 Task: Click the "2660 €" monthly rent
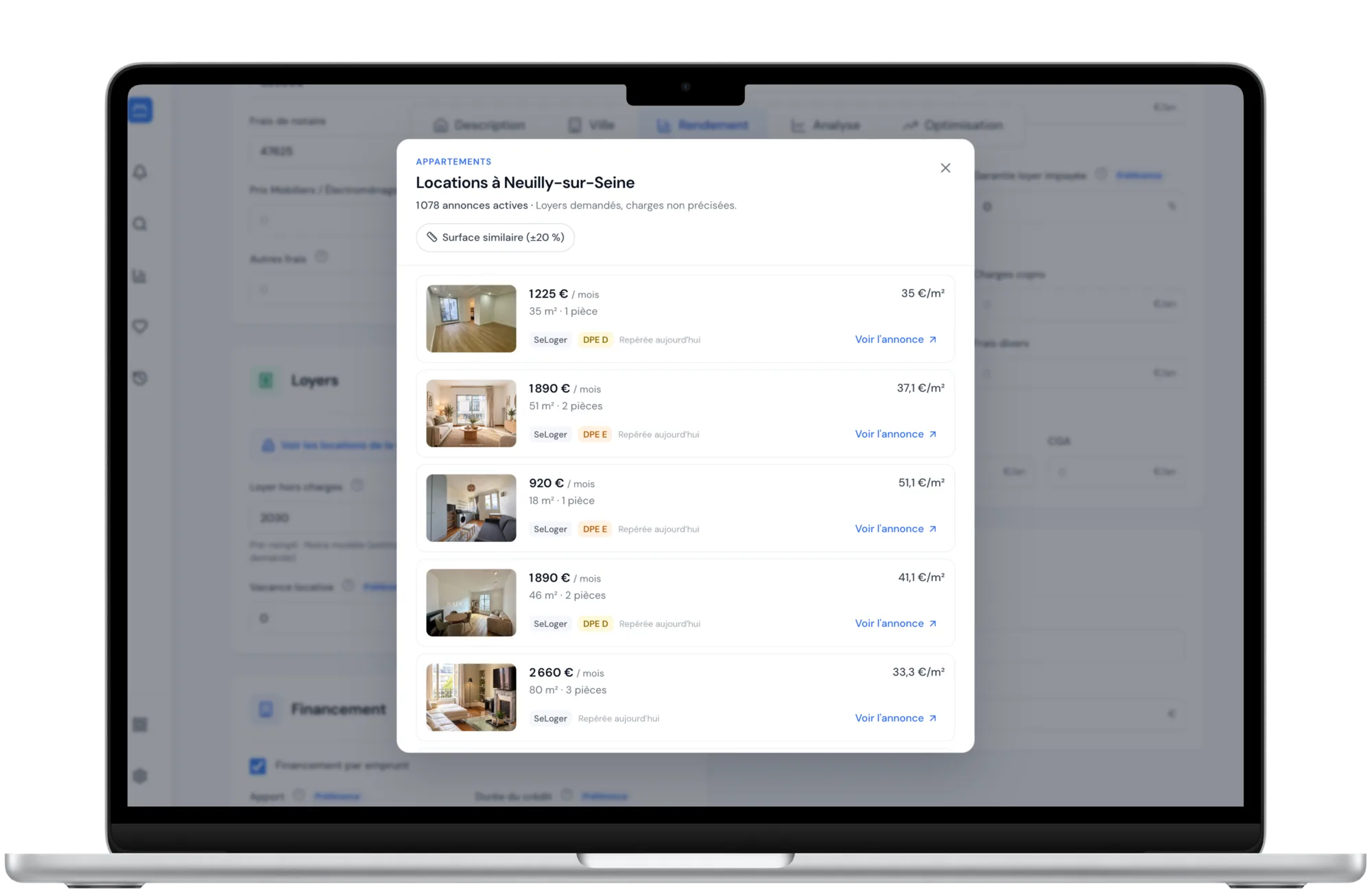pyautogui.click(x=551, y=673)
